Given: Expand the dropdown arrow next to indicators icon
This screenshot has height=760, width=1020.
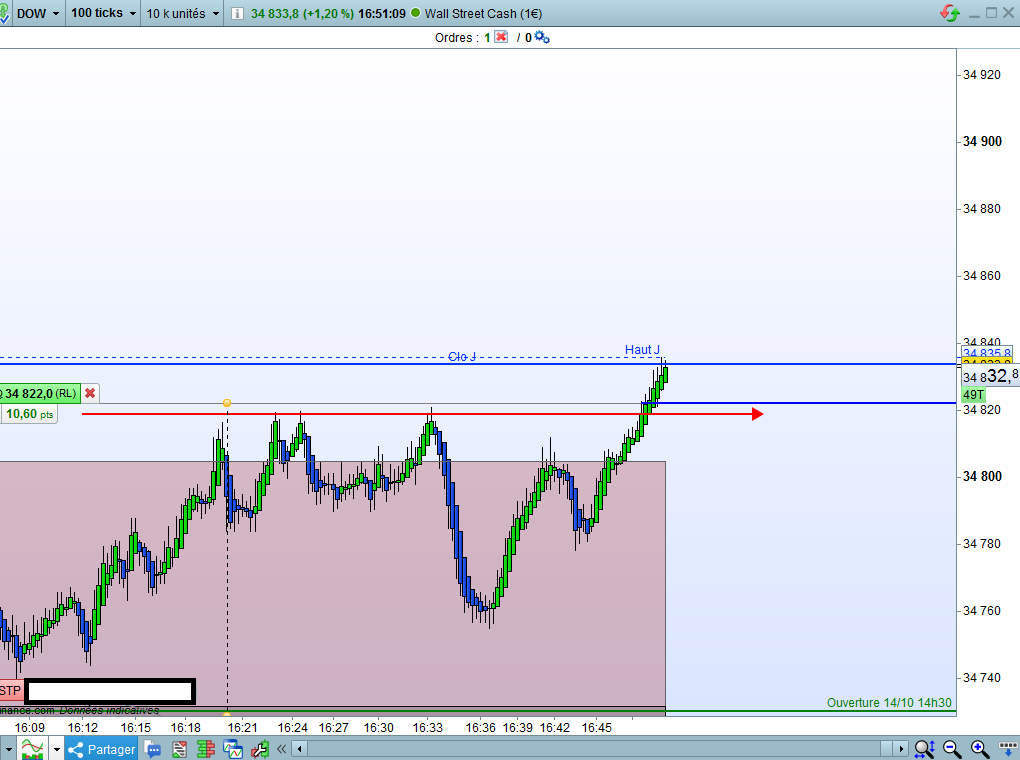Looking at the screenshot, I should [57, 749].
